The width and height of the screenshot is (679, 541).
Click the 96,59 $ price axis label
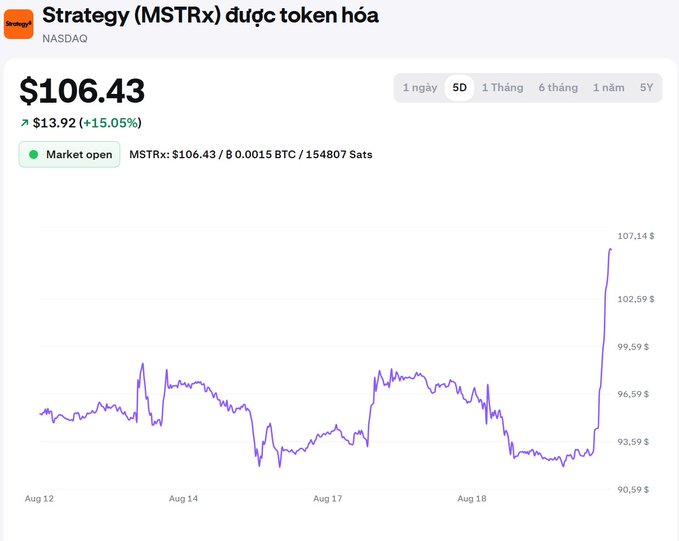pyautogui.click(x=633, y=394)
